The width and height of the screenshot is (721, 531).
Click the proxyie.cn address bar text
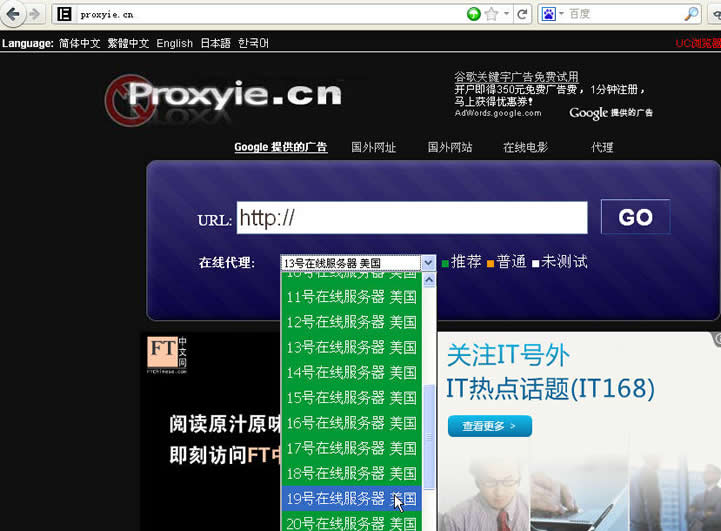point(107,15)
